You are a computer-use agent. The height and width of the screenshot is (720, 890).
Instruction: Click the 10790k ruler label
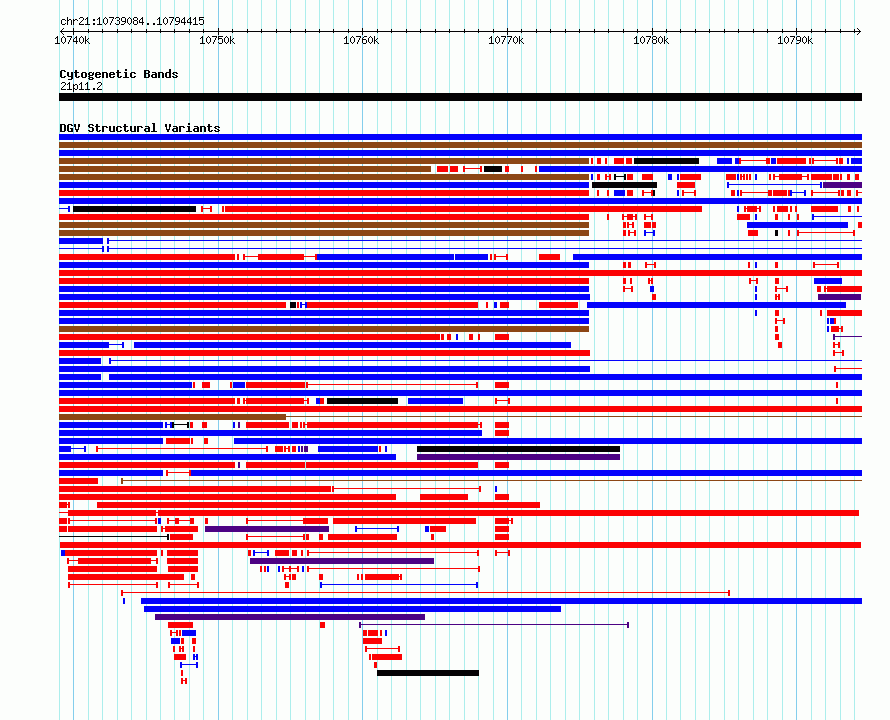795,40
